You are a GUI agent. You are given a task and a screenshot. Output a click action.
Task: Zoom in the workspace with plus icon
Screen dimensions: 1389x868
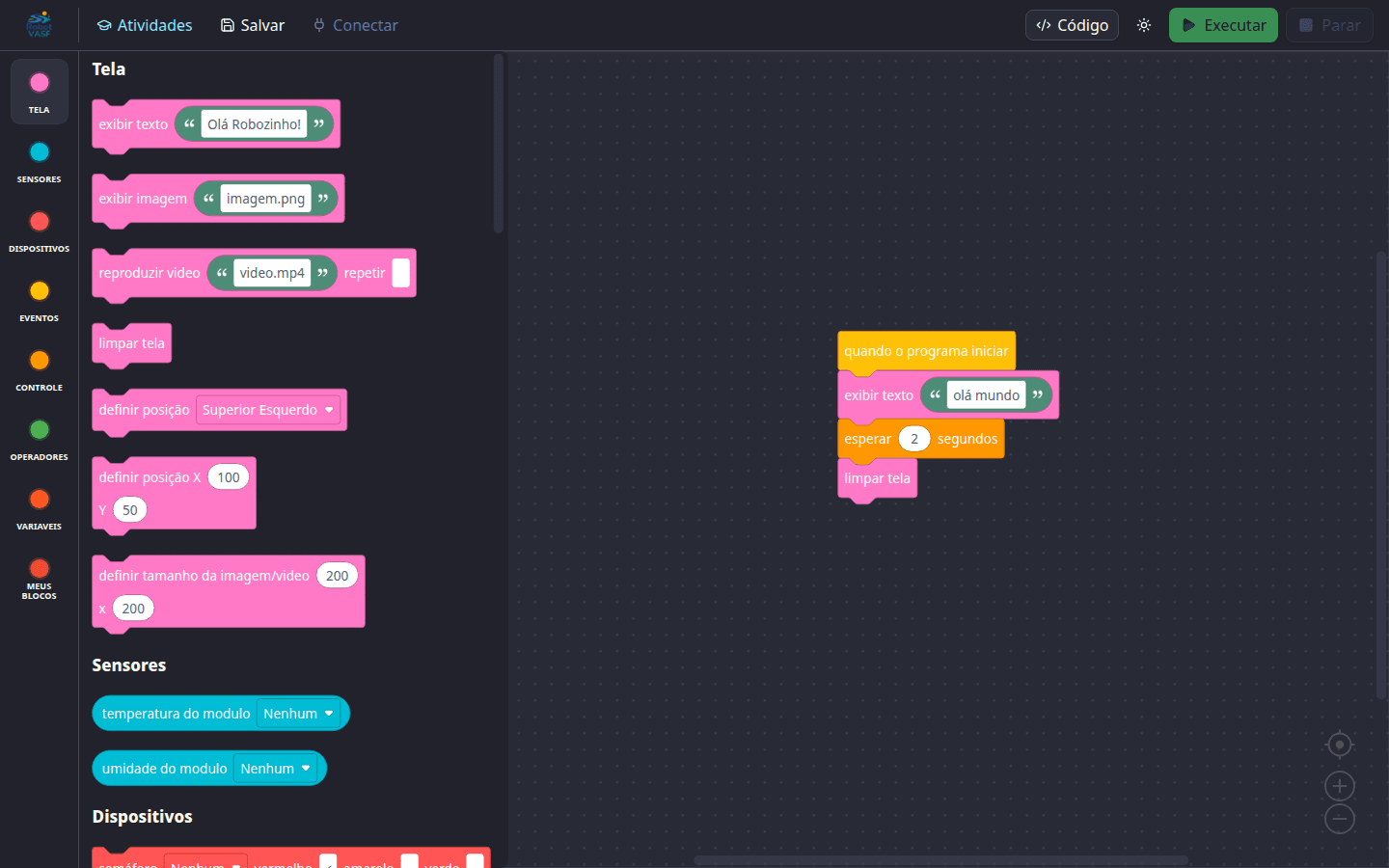[1340, 786]
